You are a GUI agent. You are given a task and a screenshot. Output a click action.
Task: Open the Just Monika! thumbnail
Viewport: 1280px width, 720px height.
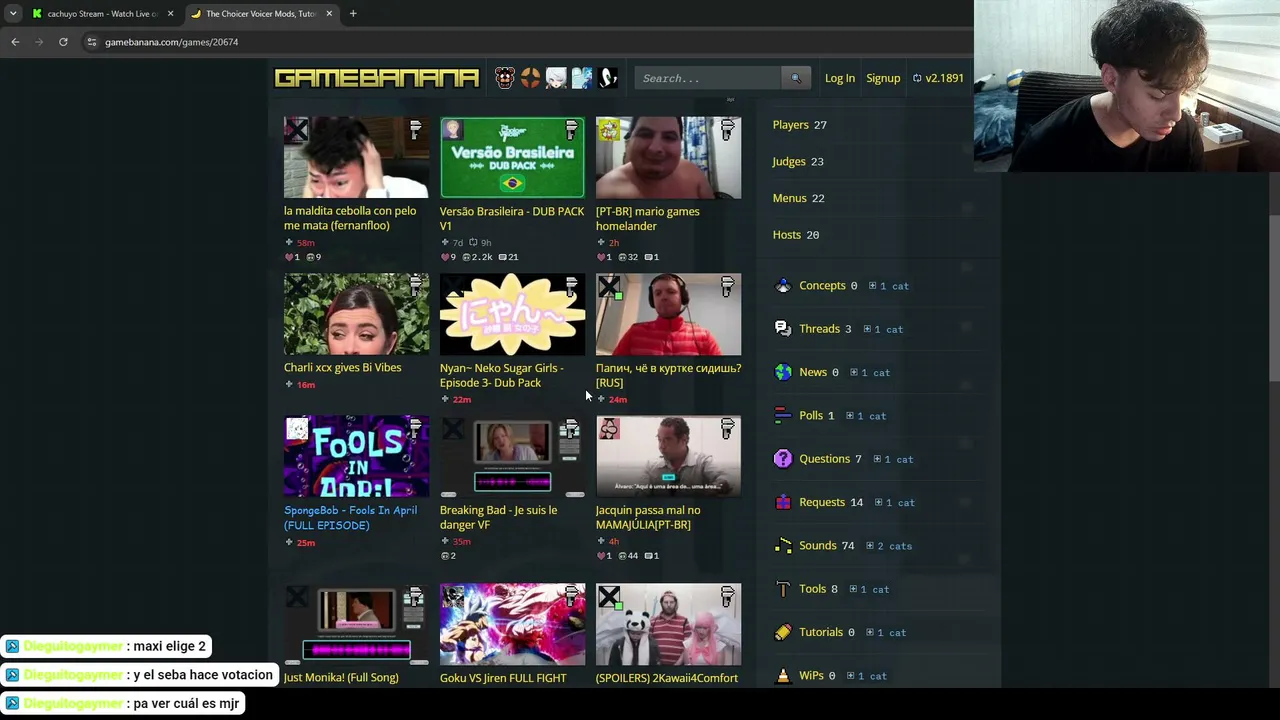click(x=356, y=624)
